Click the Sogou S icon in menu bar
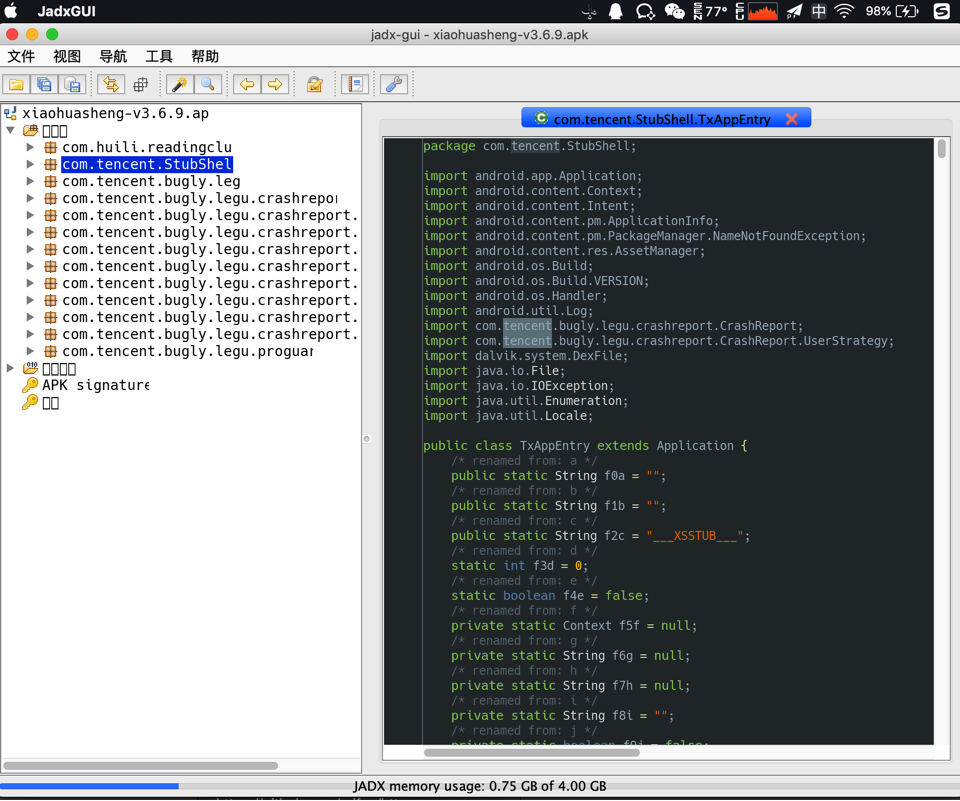Image resolution: width=960 pixels, height=801 pixels. (x=942, y=11)
